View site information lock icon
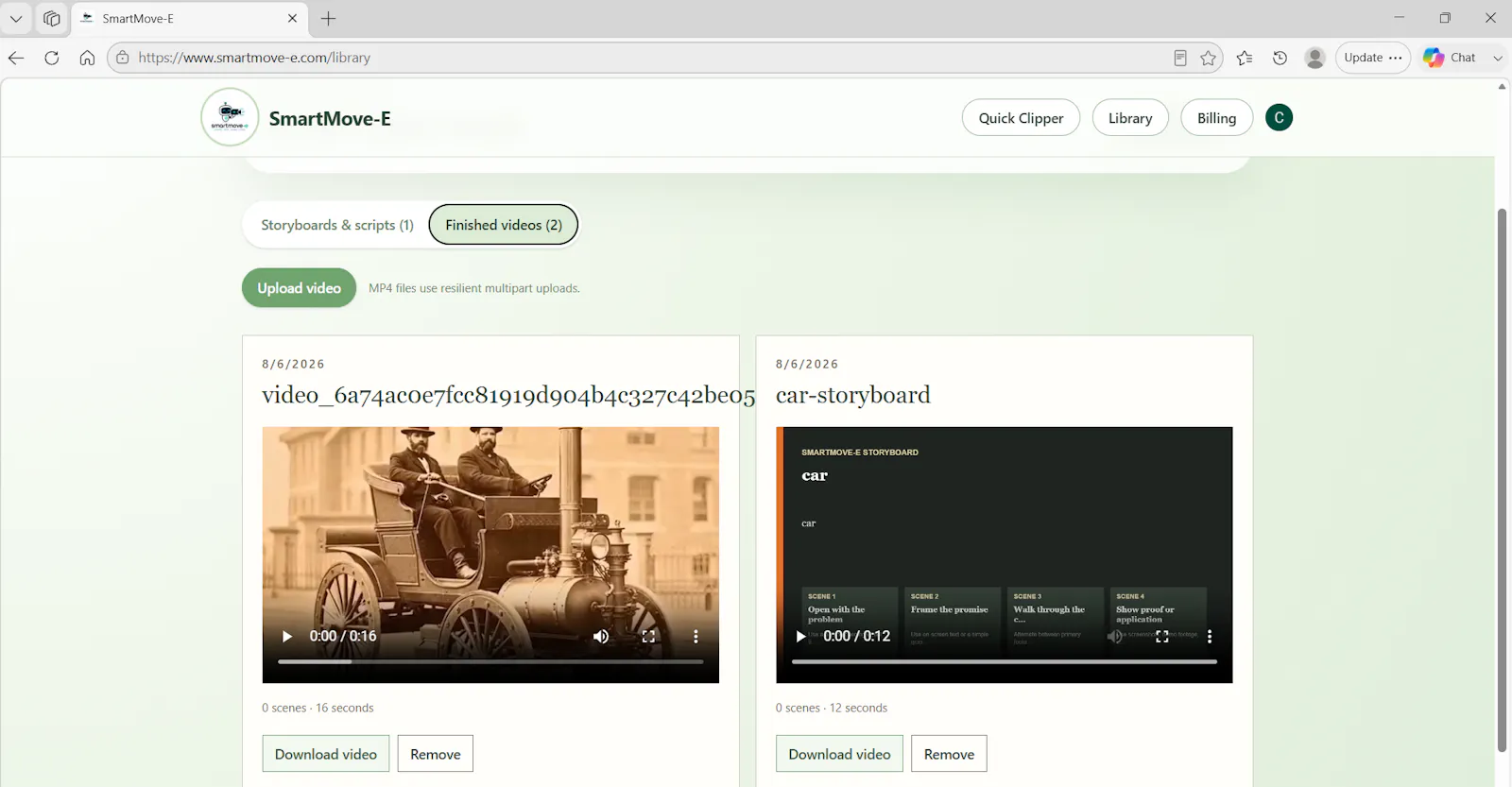This screenshot has height=787, width=1512. 122,58
